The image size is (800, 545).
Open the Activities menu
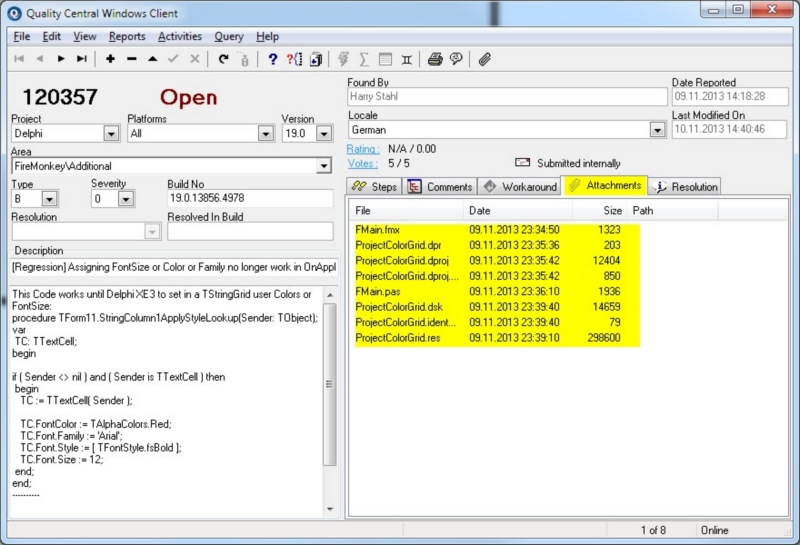[180, 37]
